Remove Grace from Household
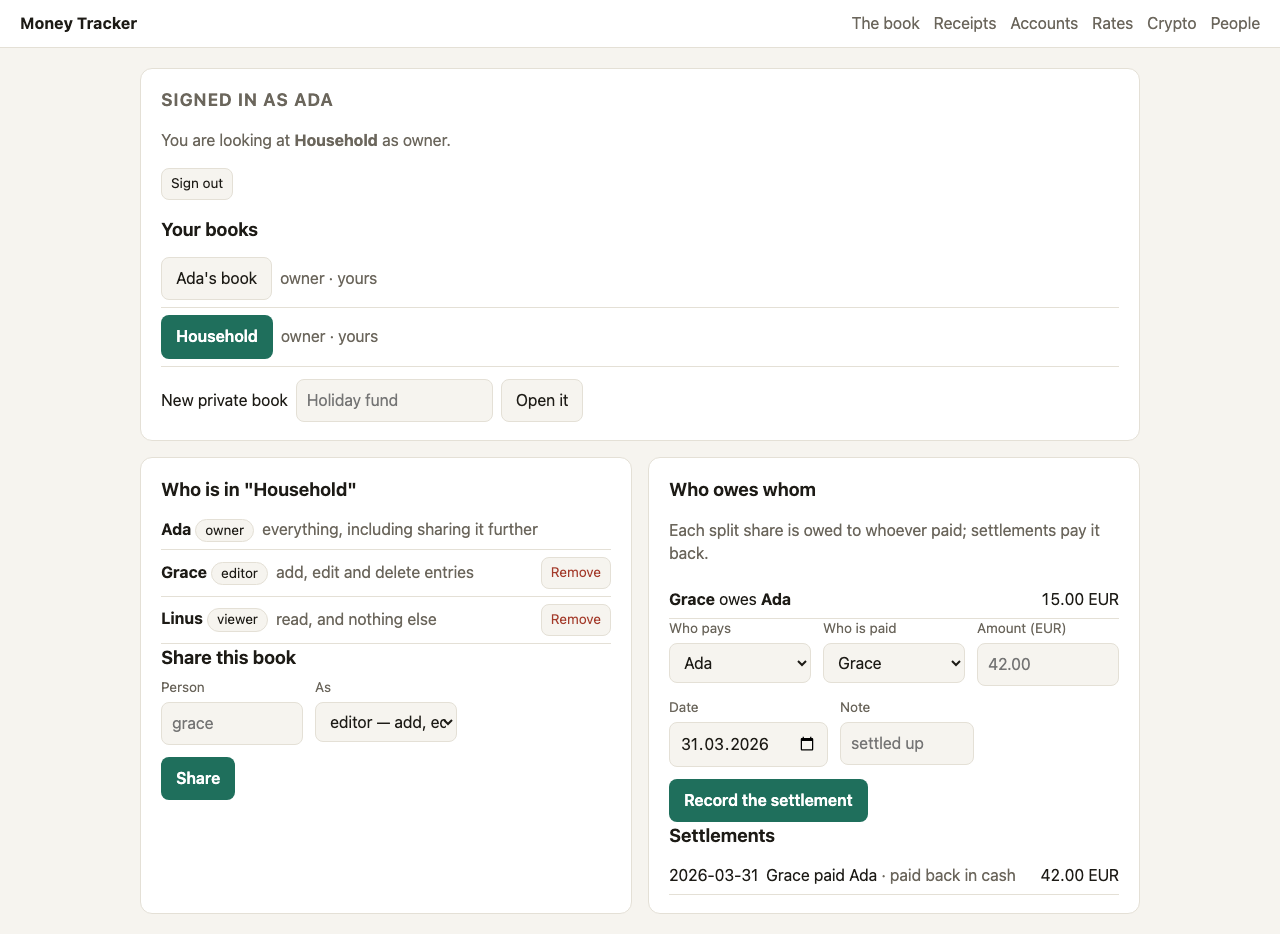The width and height of the screenshot is (1280, 934). click(576, 573)
